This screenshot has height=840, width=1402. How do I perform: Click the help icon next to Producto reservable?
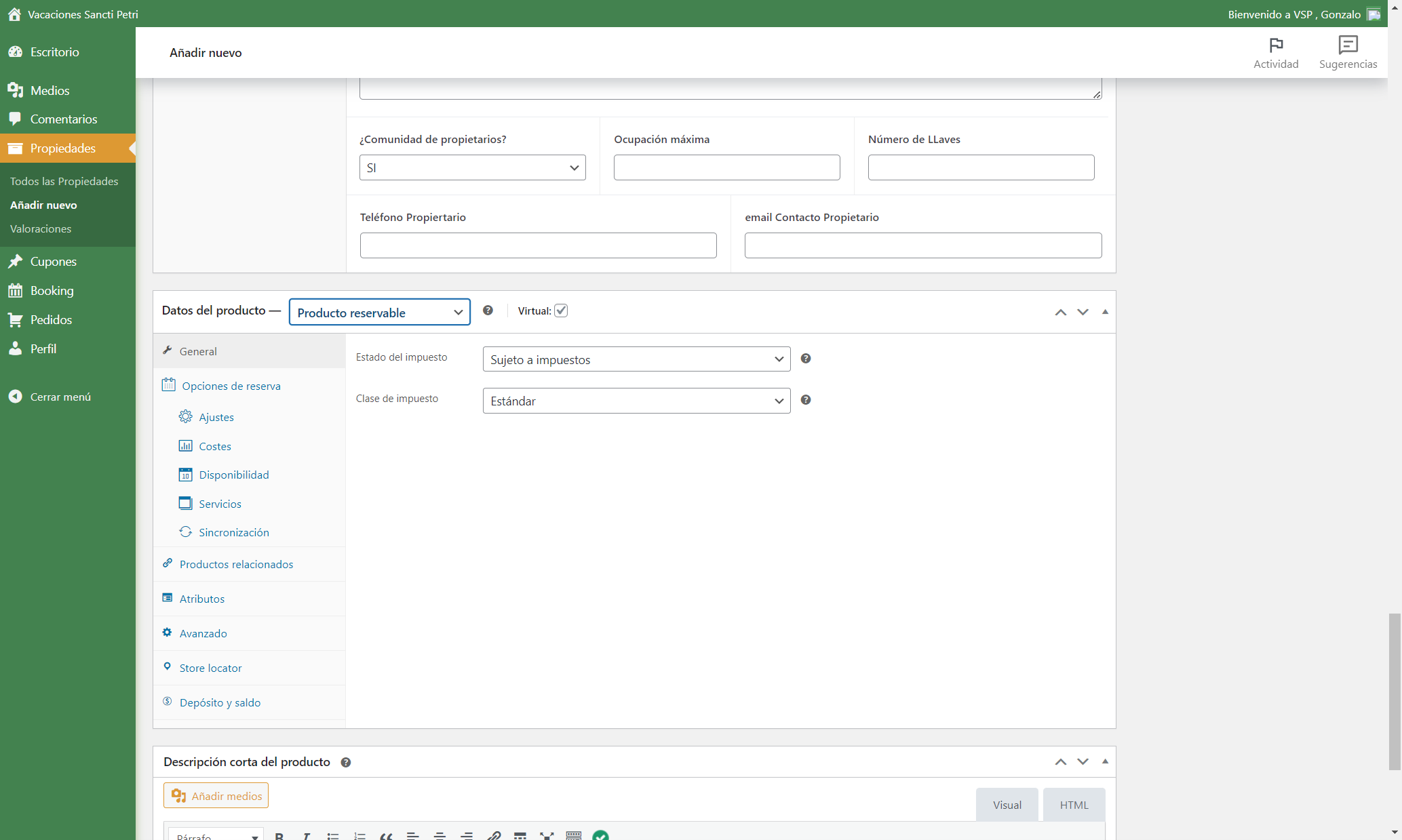click(488, 311)
